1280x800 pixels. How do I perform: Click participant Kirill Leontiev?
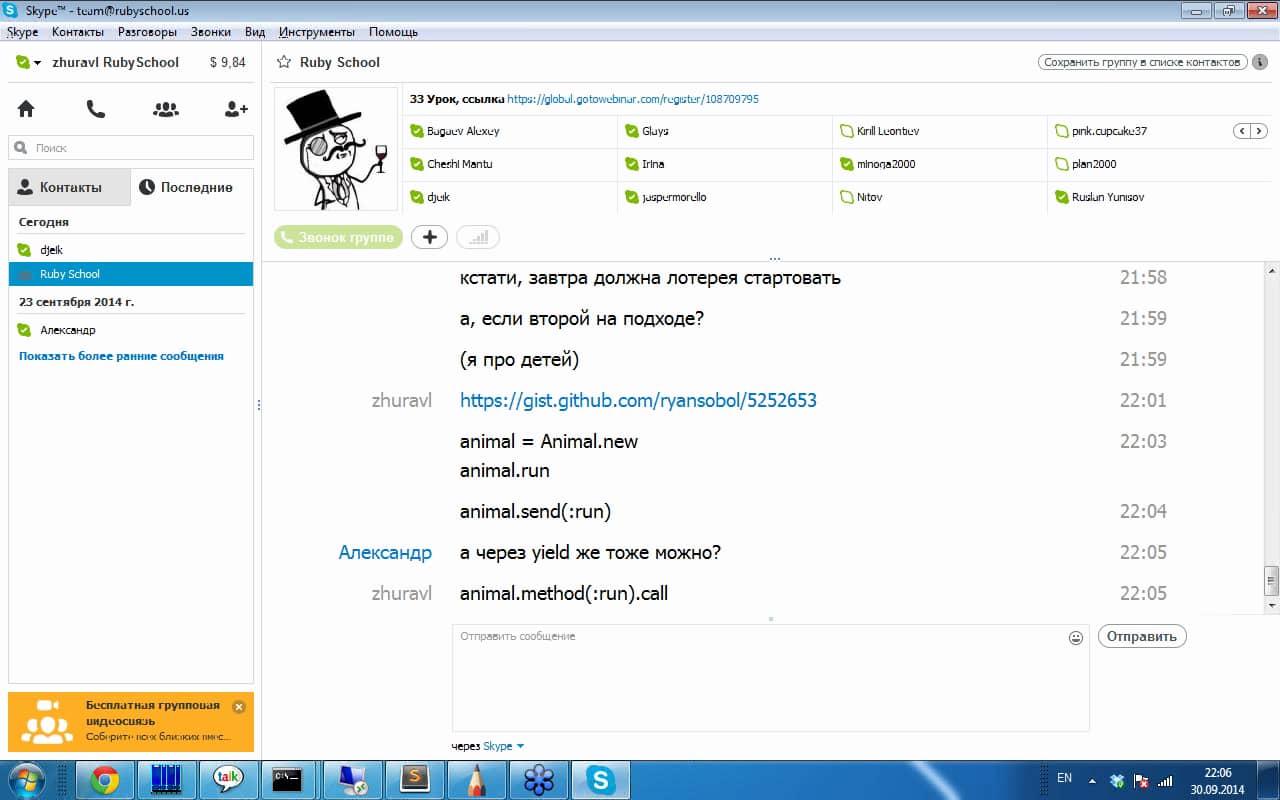[887, 131]
